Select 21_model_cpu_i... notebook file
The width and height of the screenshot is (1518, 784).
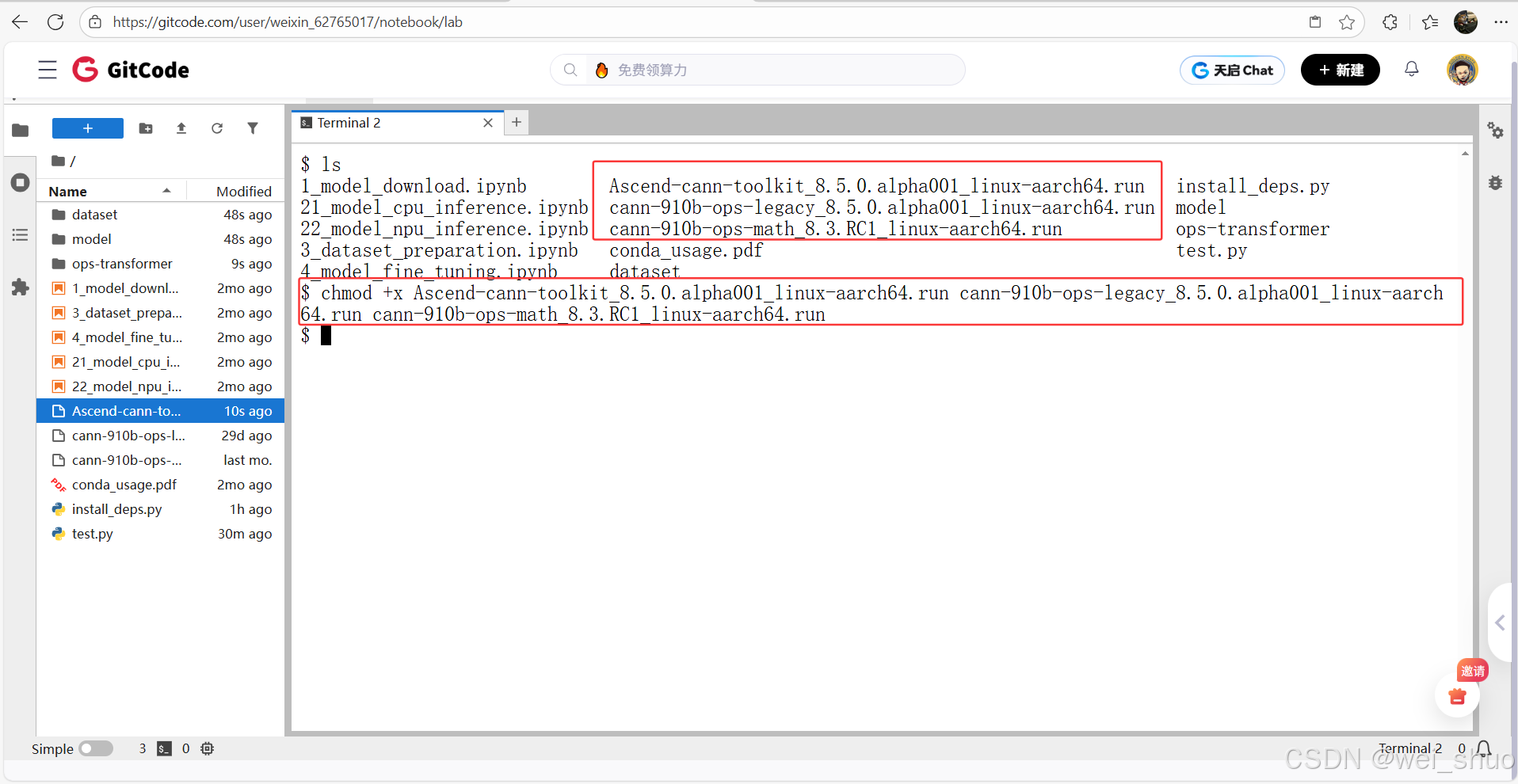point(161,362)
